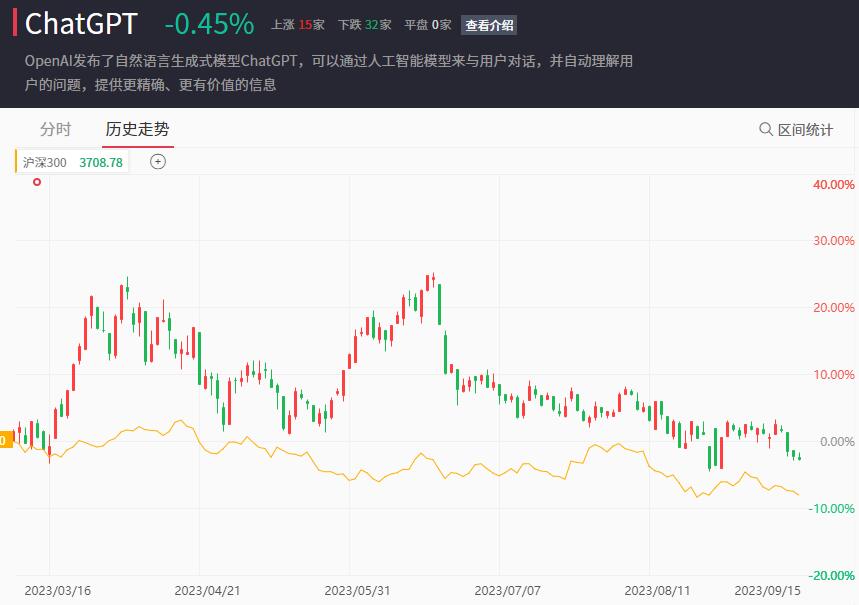Click the 2023/09/15 date marker
Image resolution: width=859 pixels, height=605 pixels.
click(768, 591)
